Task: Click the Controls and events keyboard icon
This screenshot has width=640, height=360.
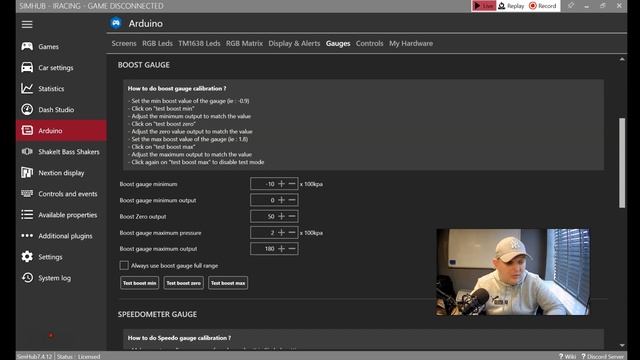Action: (x=27, y=193)
